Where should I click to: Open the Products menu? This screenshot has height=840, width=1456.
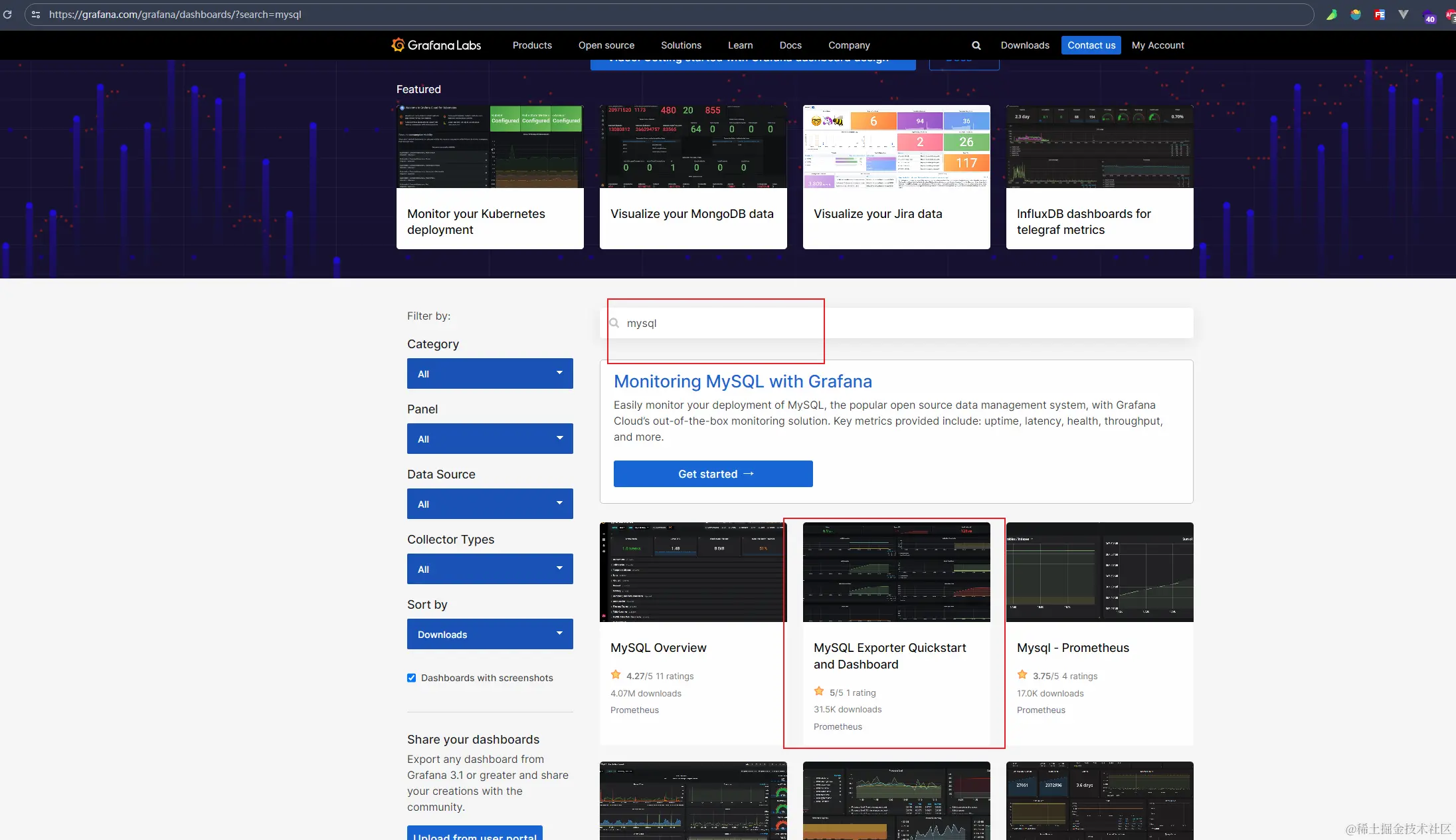click(531, 45)
